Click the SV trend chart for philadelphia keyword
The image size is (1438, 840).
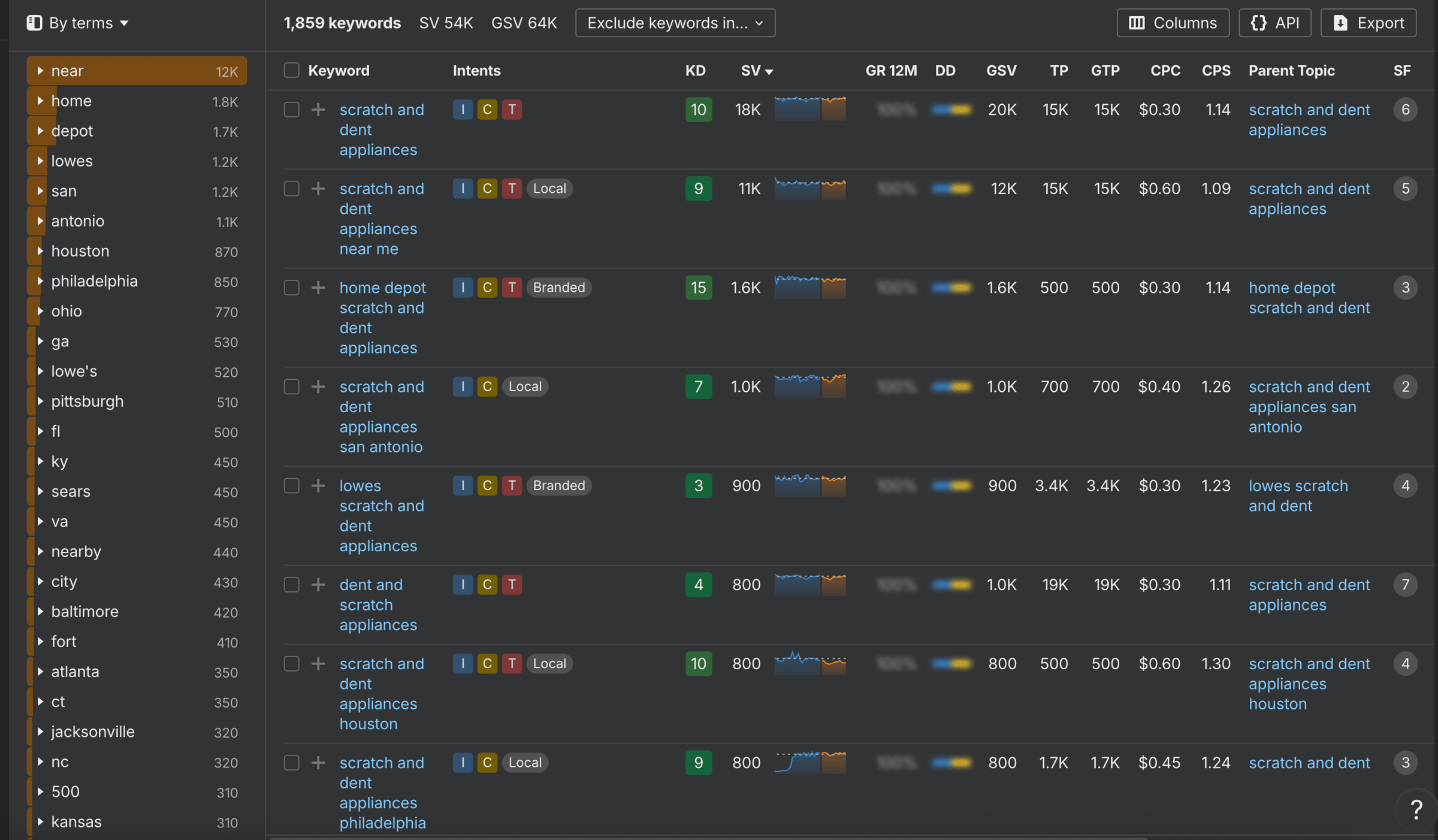pyautogui.click(x=810, y=762)
